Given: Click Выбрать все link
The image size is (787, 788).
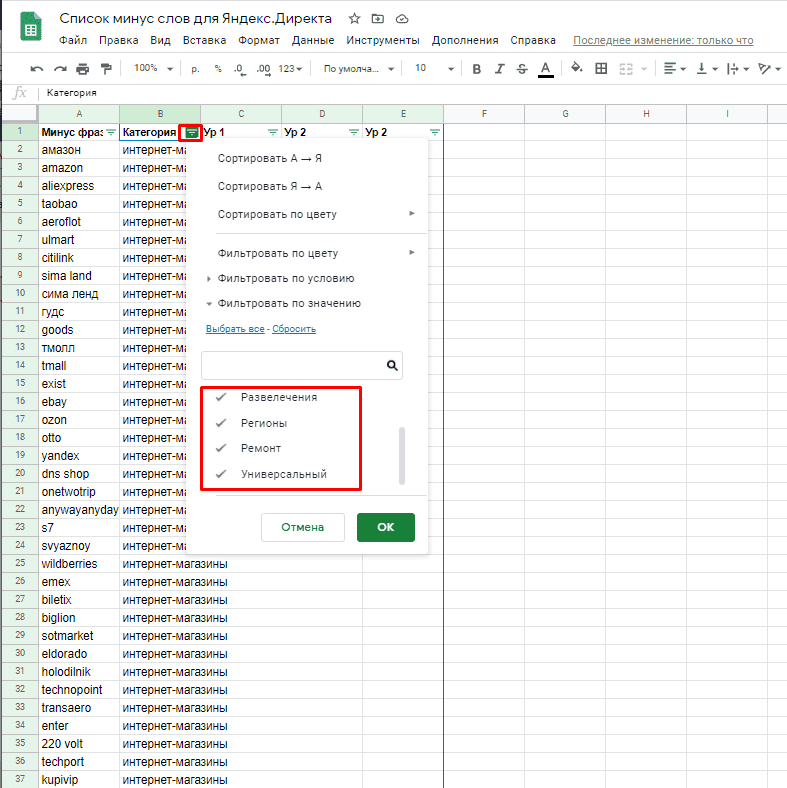Looking at the screenshot, I should click(235, 329).
